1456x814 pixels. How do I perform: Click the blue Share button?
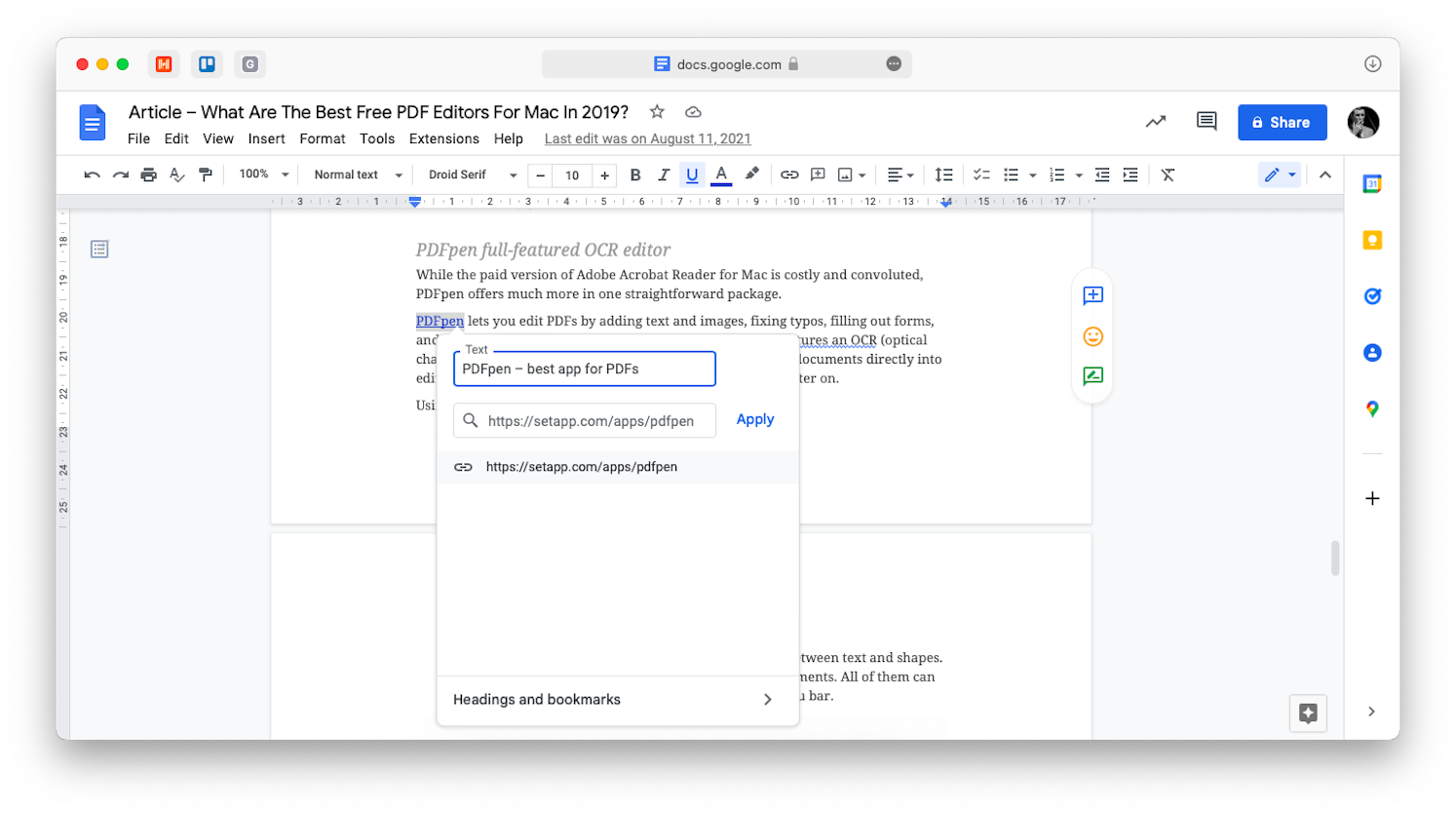pyautogui.click(x=1282, y=123)
